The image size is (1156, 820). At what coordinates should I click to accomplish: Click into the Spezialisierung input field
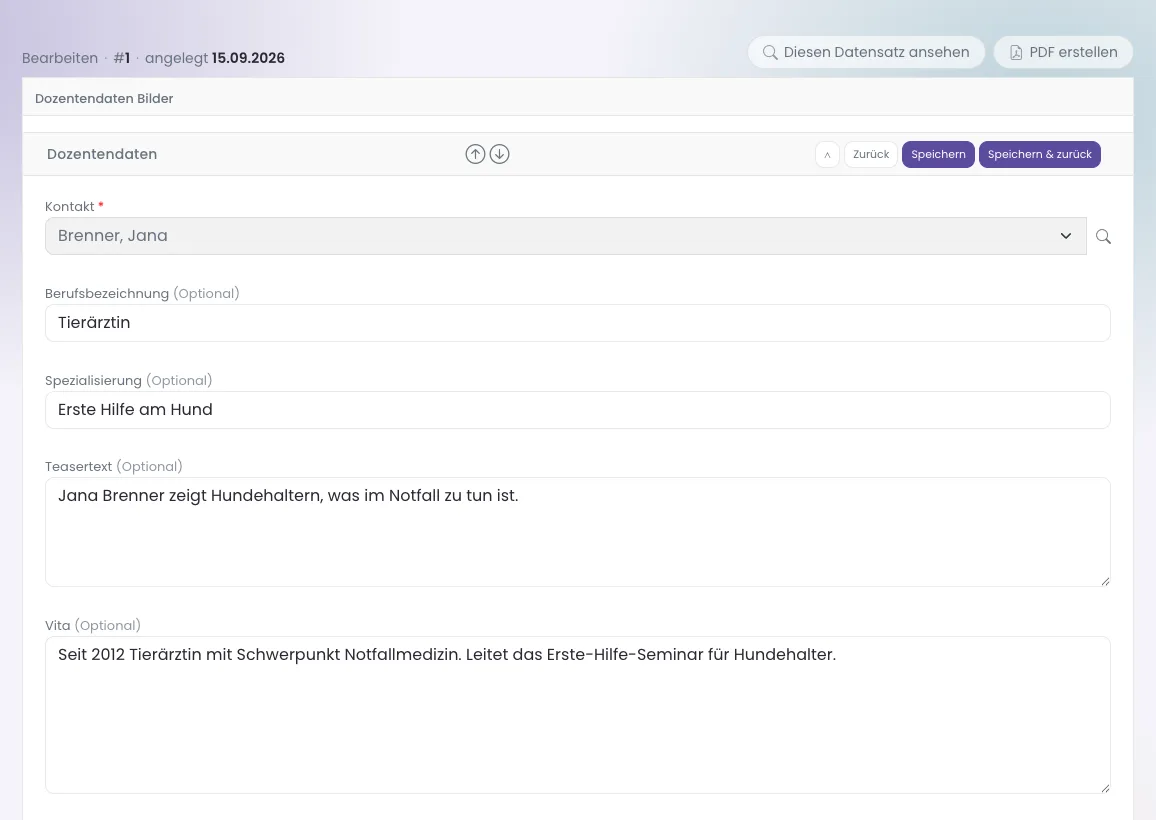[577, 410]
